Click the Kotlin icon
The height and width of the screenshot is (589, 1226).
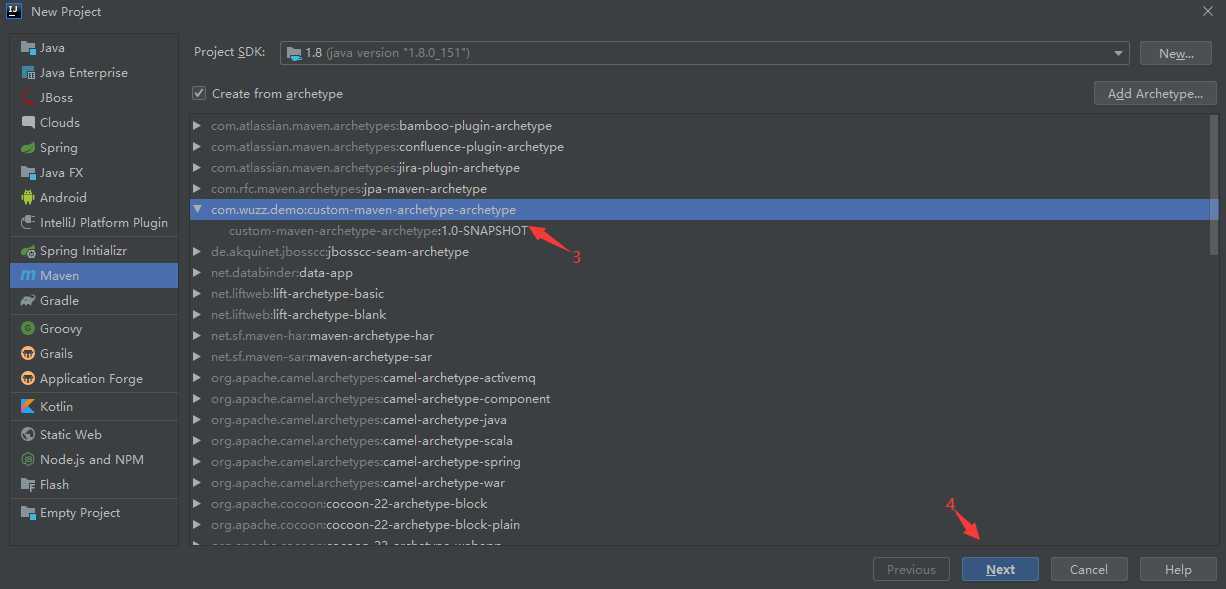tap(28, 407)
